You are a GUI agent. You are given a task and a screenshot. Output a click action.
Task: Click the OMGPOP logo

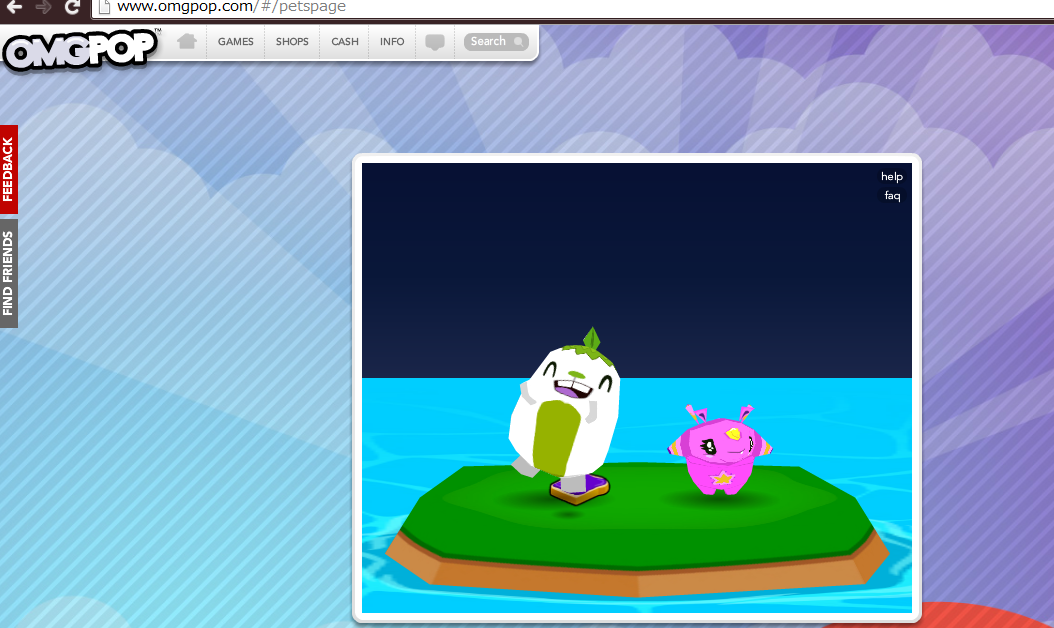click(80, 49)
